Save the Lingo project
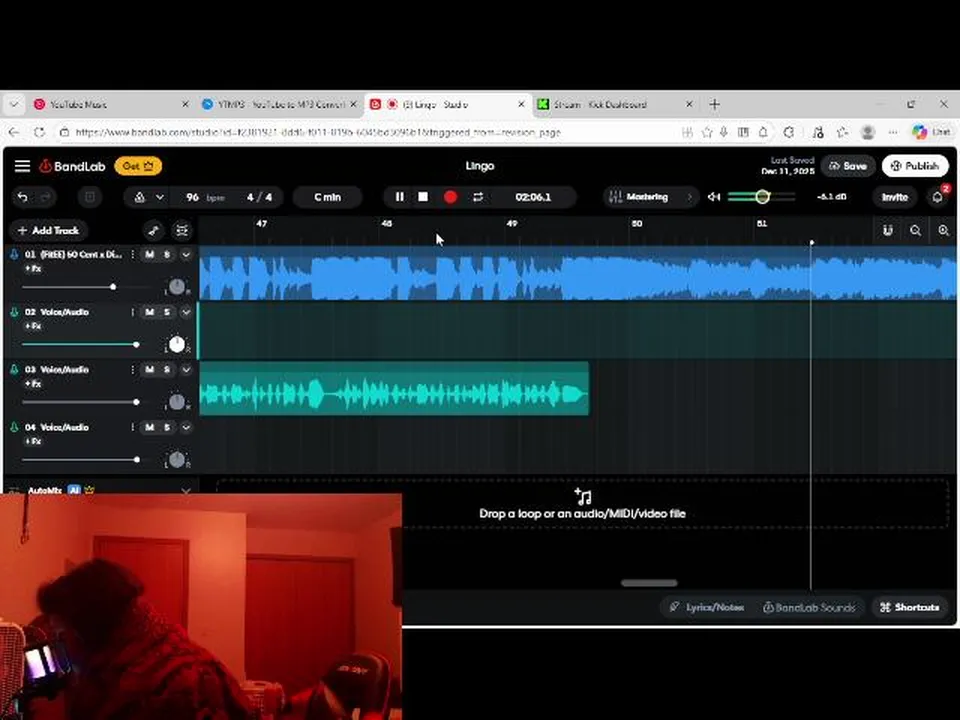Screen dimensions: 960x720 [x=848, y=166]
